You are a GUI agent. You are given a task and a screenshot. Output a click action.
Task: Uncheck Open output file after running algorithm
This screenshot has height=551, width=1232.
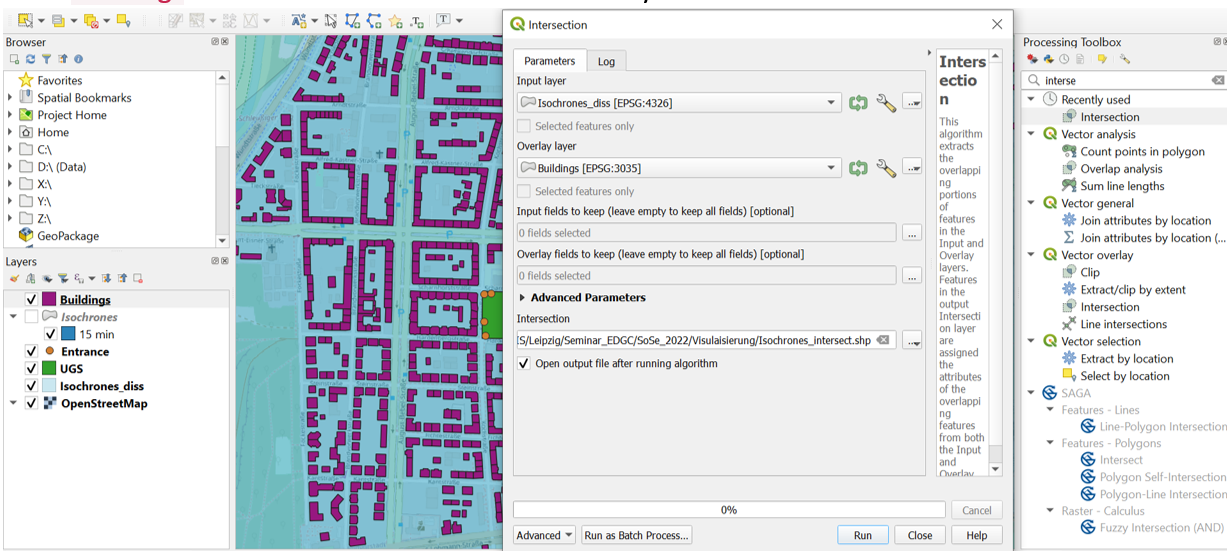pos(524,364)
